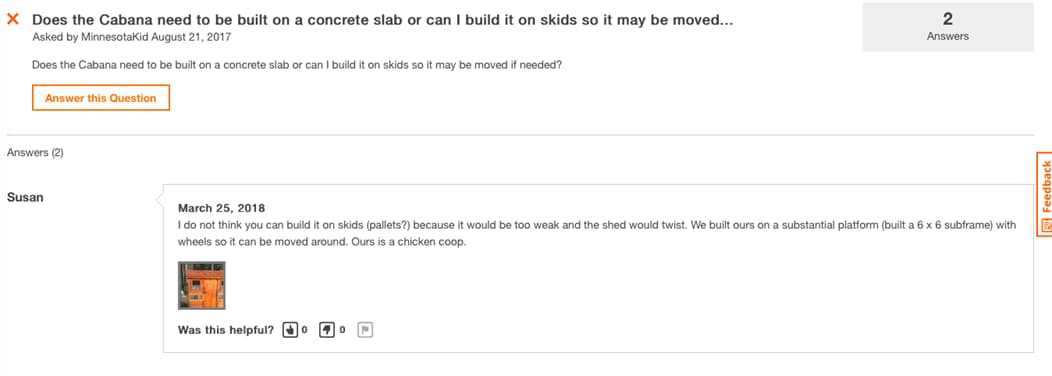Mark Susan's answer helpful with thumbs up

291,330
